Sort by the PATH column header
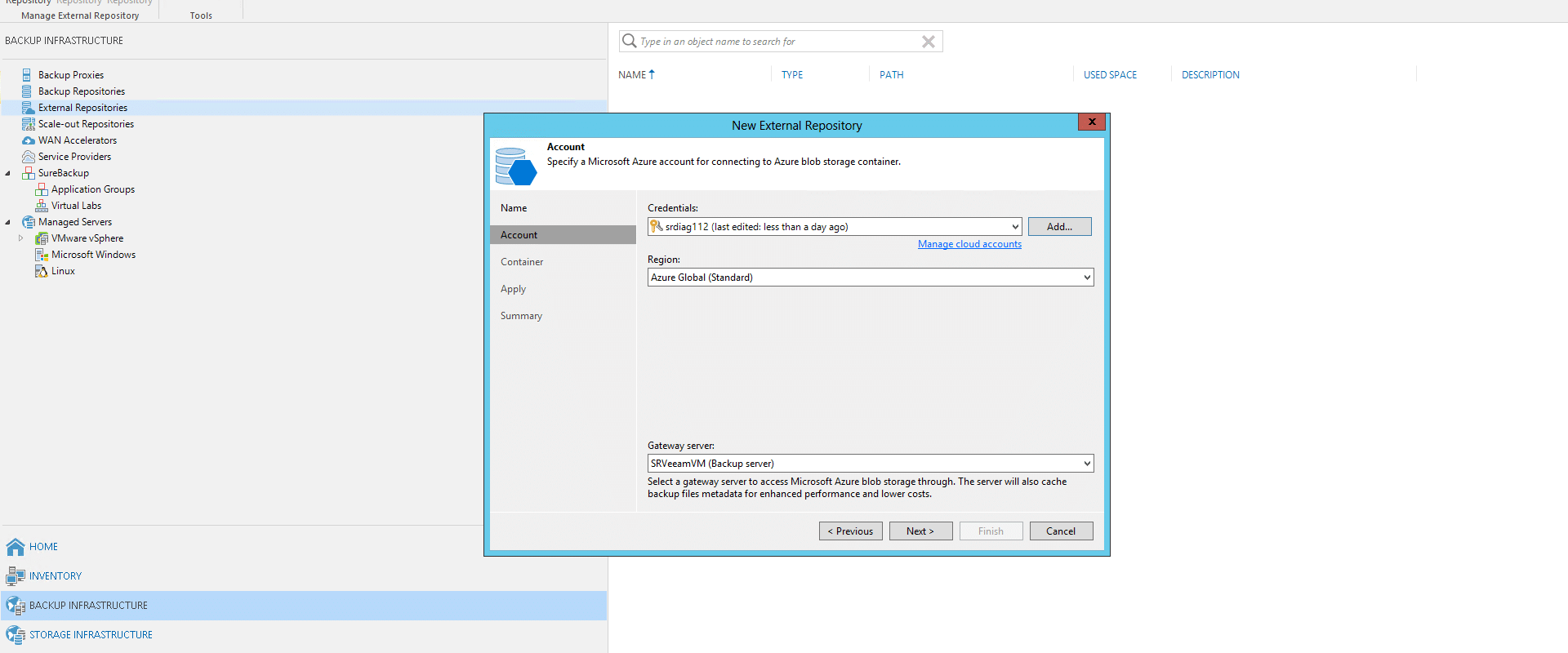The height and width of the screenshot is (653, 1568). coord(891,75)
